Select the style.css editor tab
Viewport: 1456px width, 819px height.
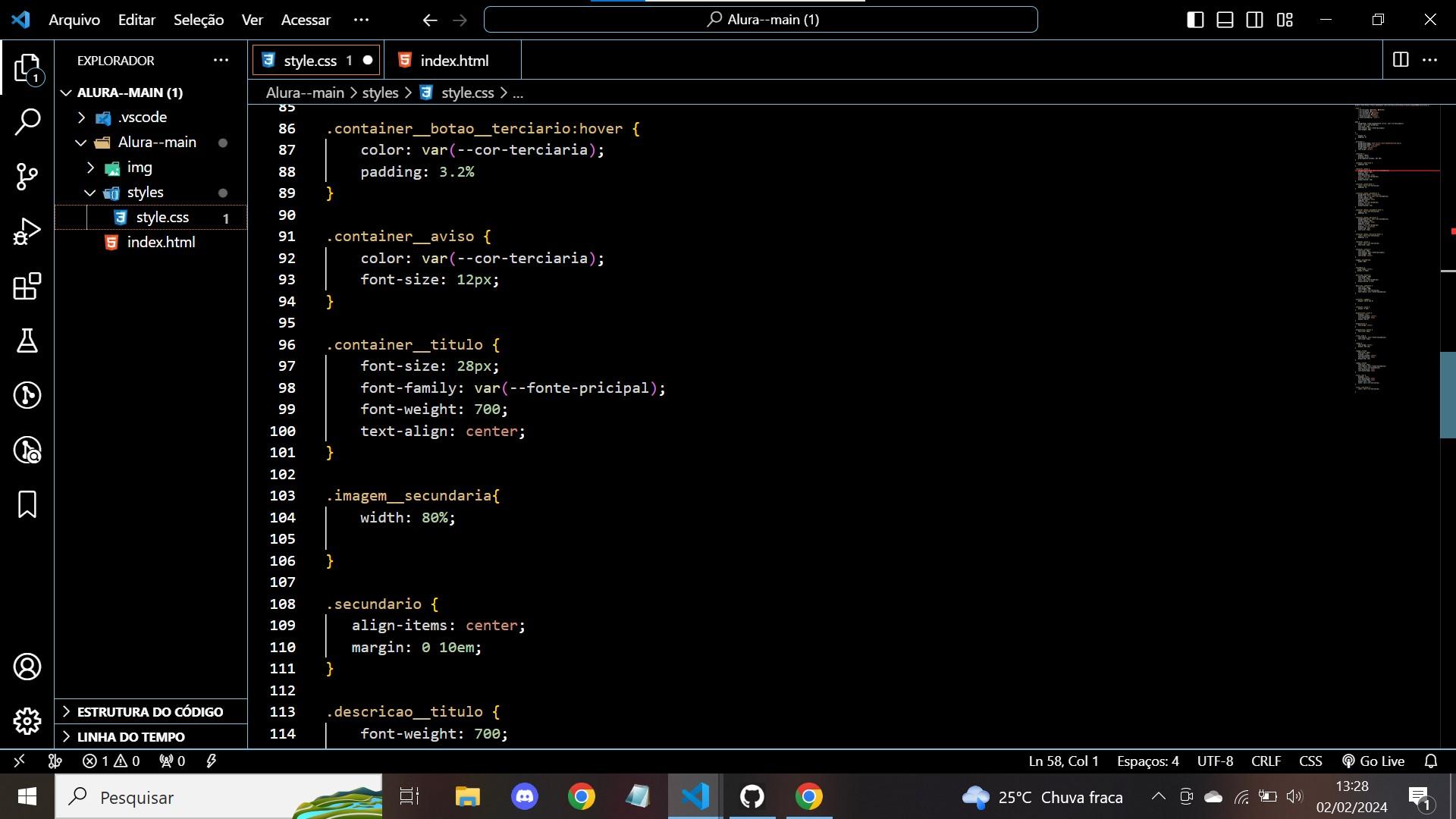pos(317,61)
